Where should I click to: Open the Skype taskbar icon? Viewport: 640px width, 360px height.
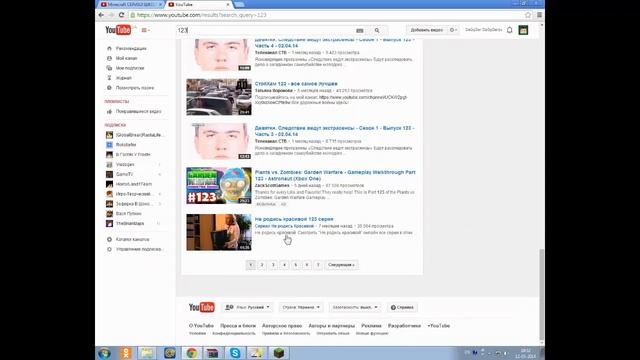pos(235,353)
